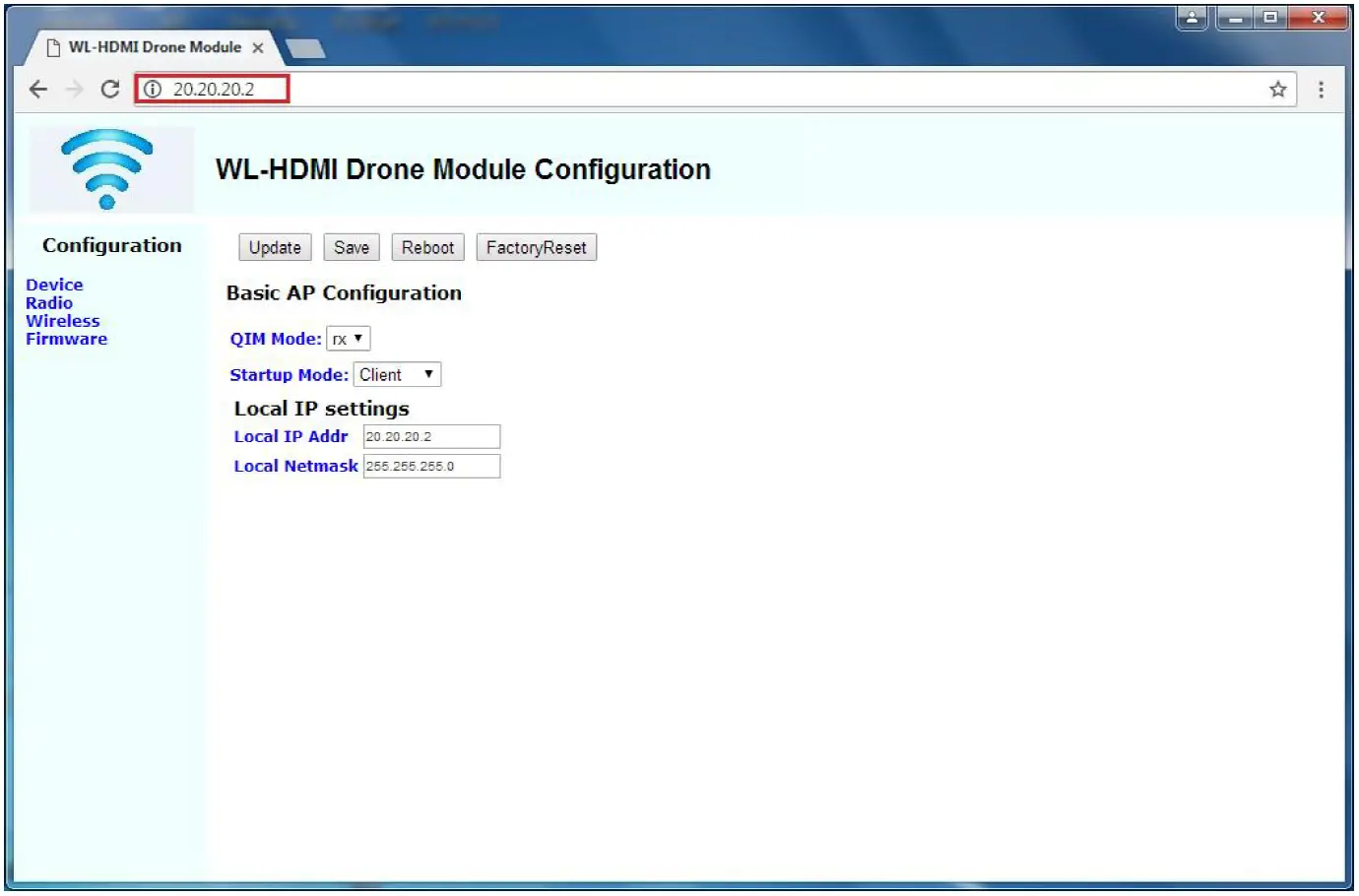Open site information icon in address bar
Image resolution: width=1359 pixels, height=896 pixels.
[153, 90]
